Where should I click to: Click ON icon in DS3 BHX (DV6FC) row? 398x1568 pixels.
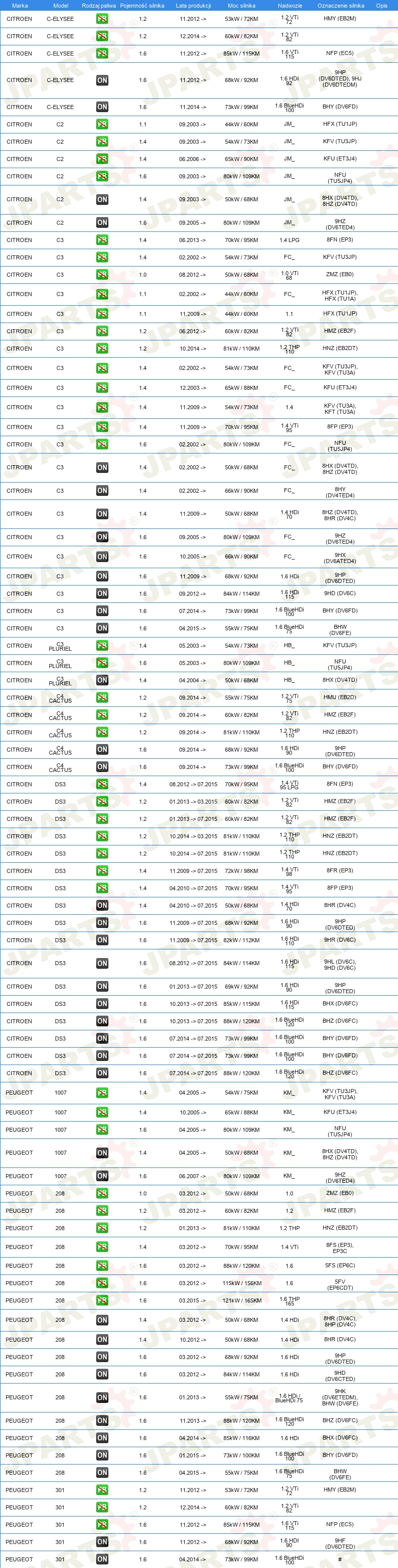coord(102,1004)
